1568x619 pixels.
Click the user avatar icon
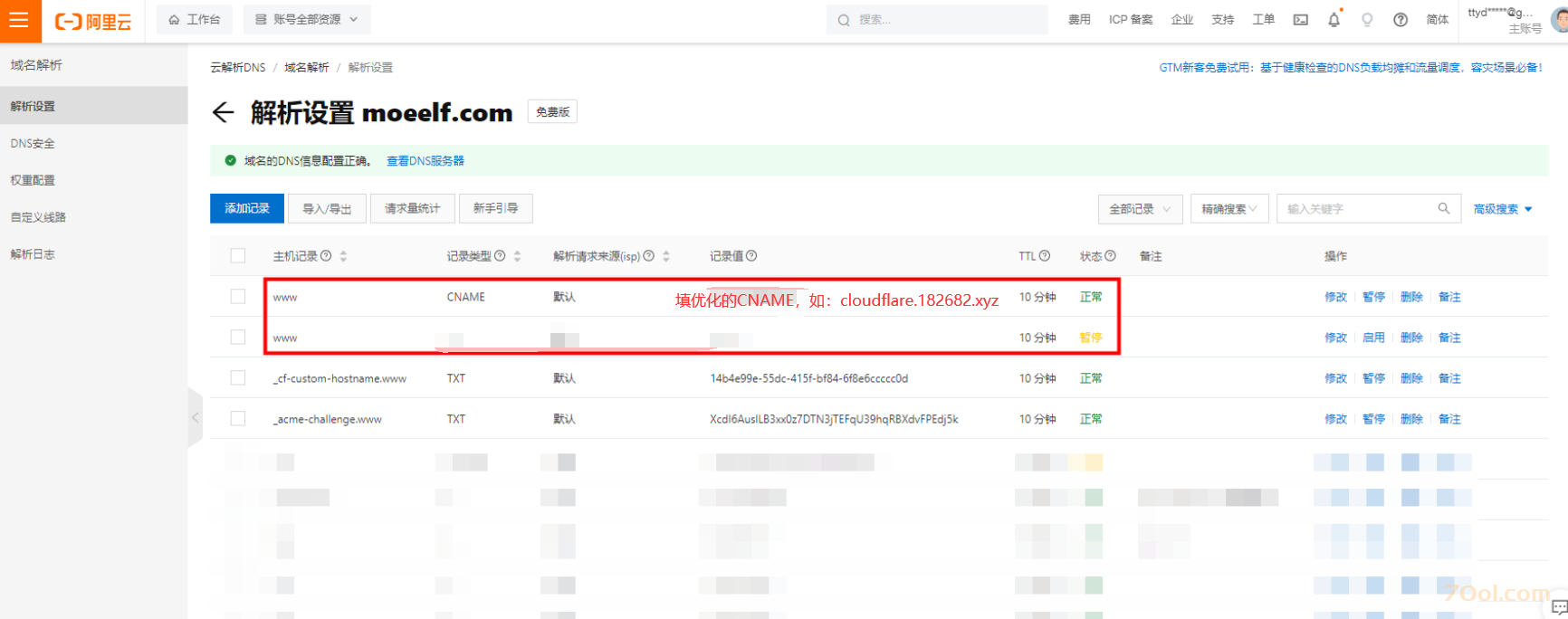coord(1559,20)
